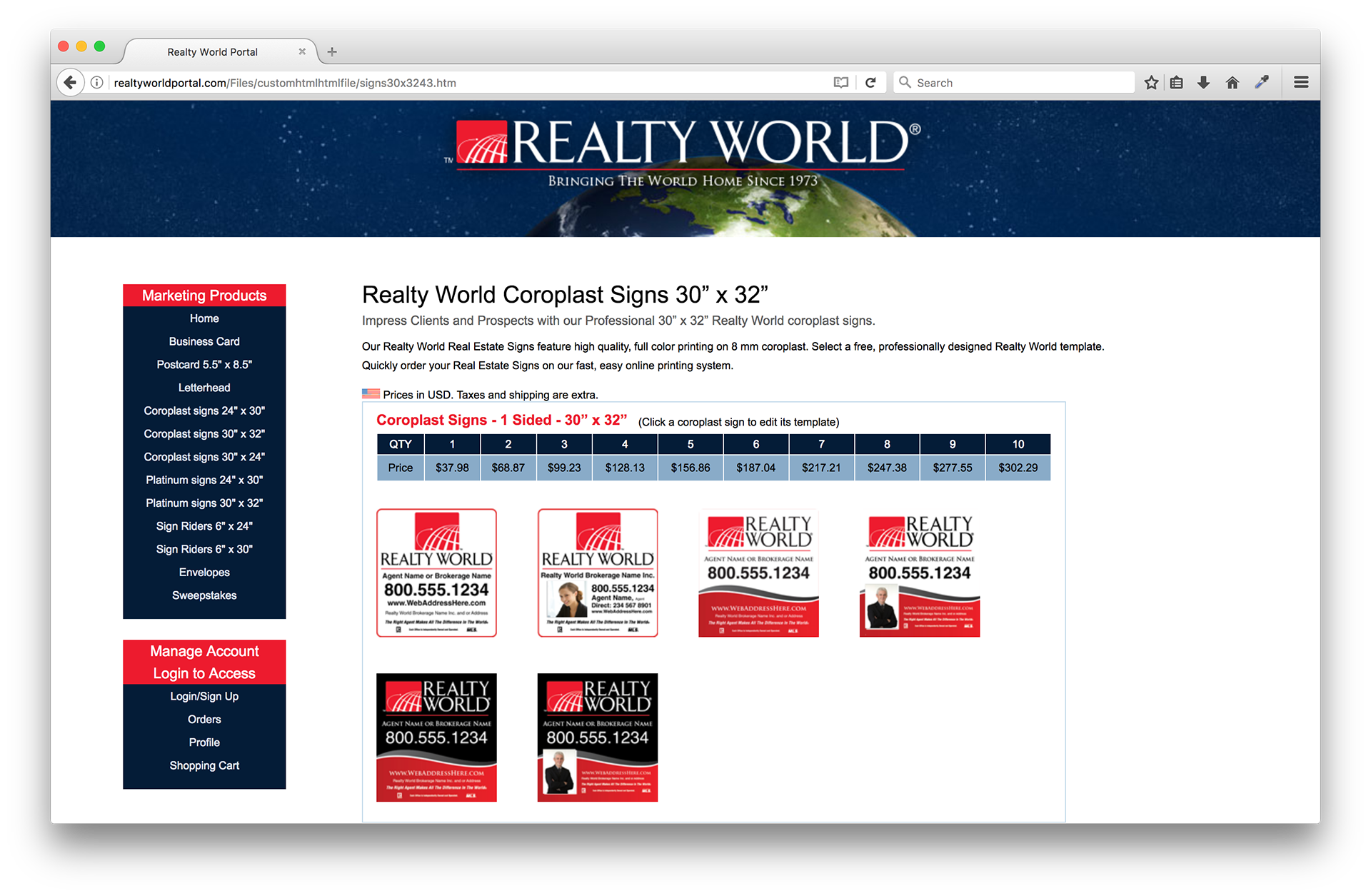Open the Shopping Cart link
Viewport: 1371px width, 896px height.
click(204, 765)
